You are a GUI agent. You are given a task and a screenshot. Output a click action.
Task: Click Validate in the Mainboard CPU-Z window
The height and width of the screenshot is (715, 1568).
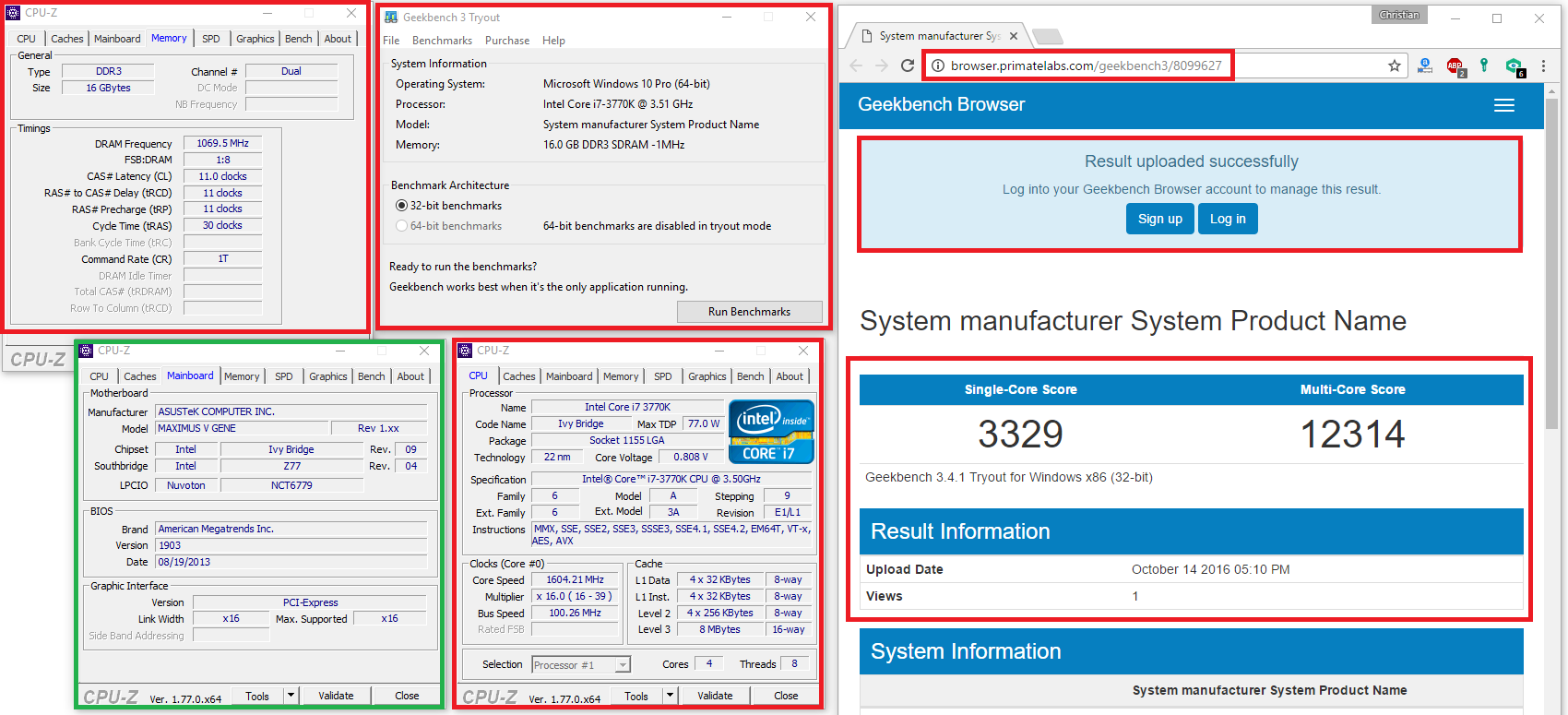click(336, 696)
